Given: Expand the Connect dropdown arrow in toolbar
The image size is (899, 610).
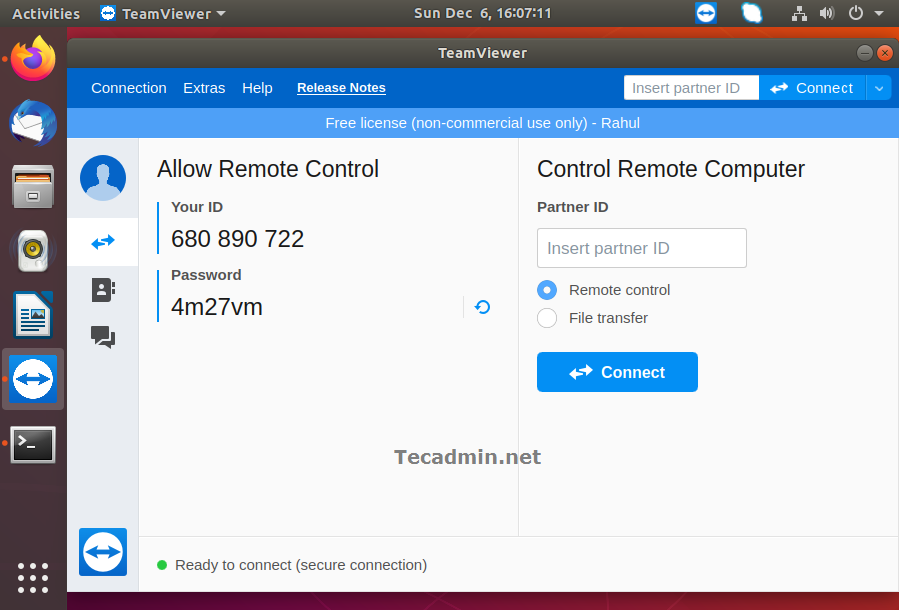Looking at the screenshot, I should [x=879, y=88].
